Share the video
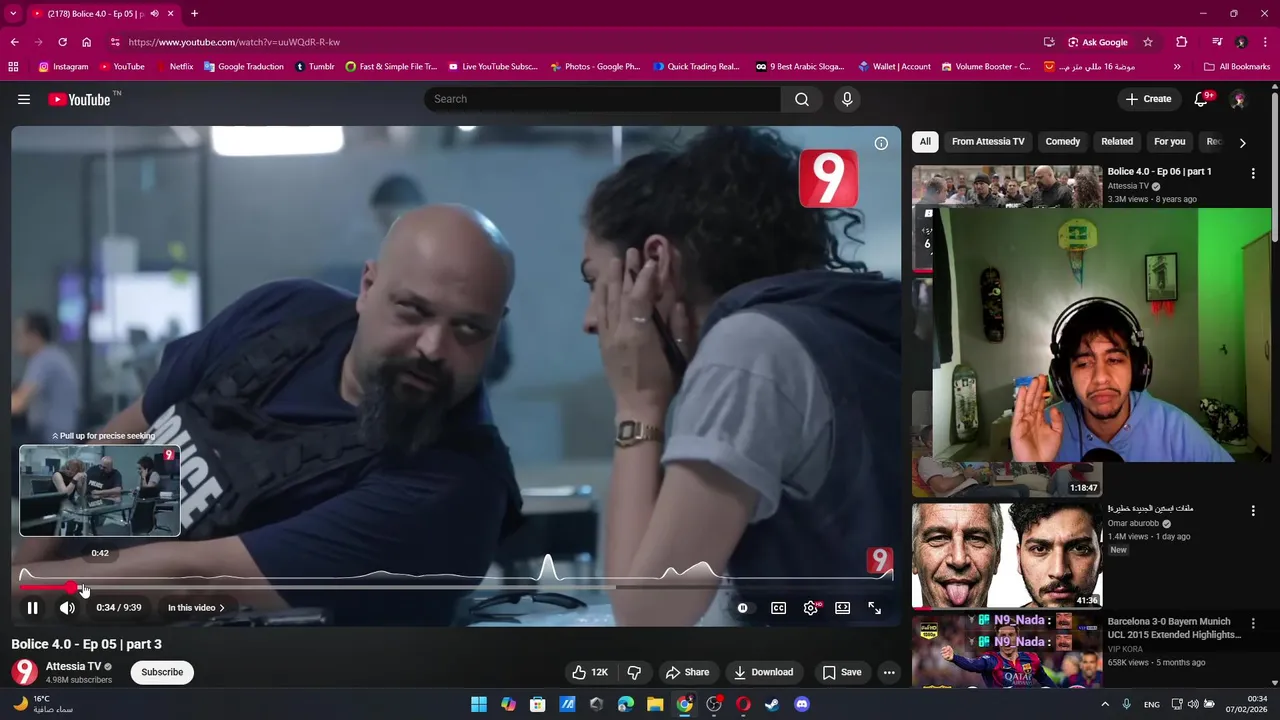 click(x=688, y=672)
